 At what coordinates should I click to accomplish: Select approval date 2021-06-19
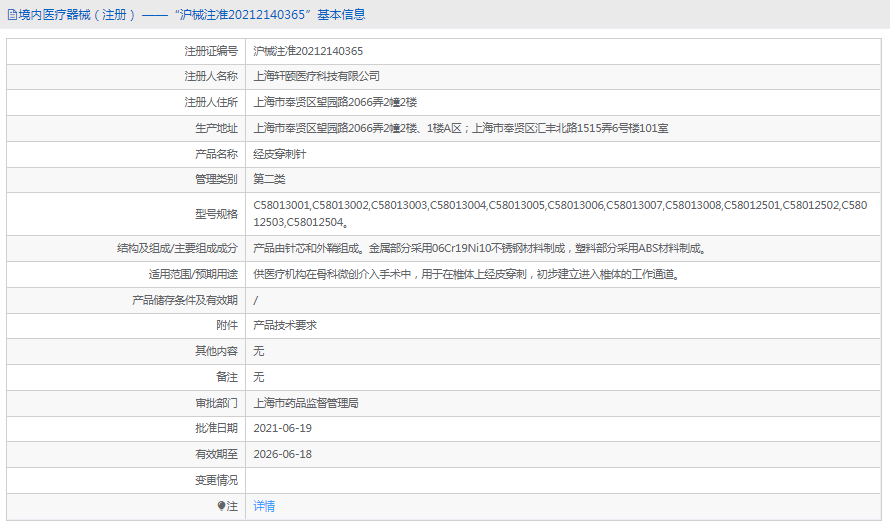[x=283, y=428]
